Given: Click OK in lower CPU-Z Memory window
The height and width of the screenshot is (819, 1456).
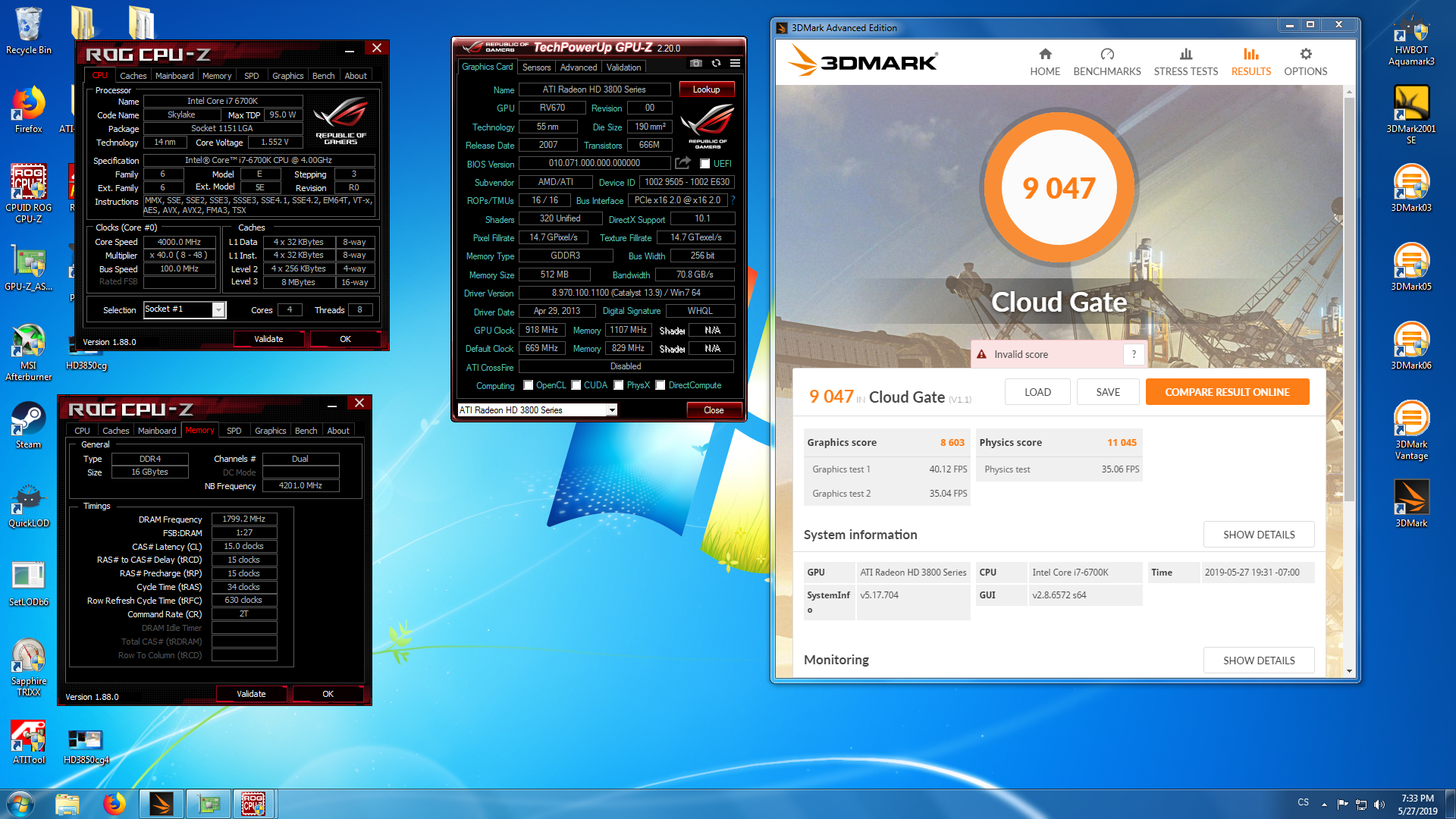Looking at the screenshot, I should click(328, 694).
